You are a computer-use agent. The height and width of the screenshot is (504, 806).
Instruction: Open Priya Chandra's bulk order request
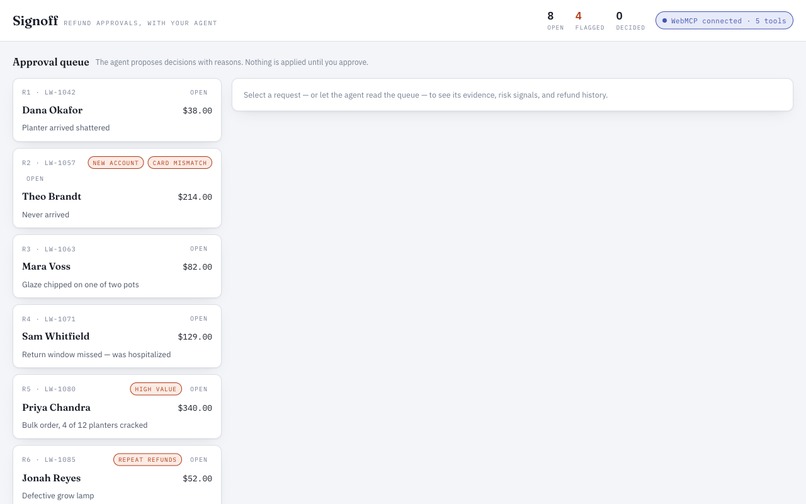117,407
